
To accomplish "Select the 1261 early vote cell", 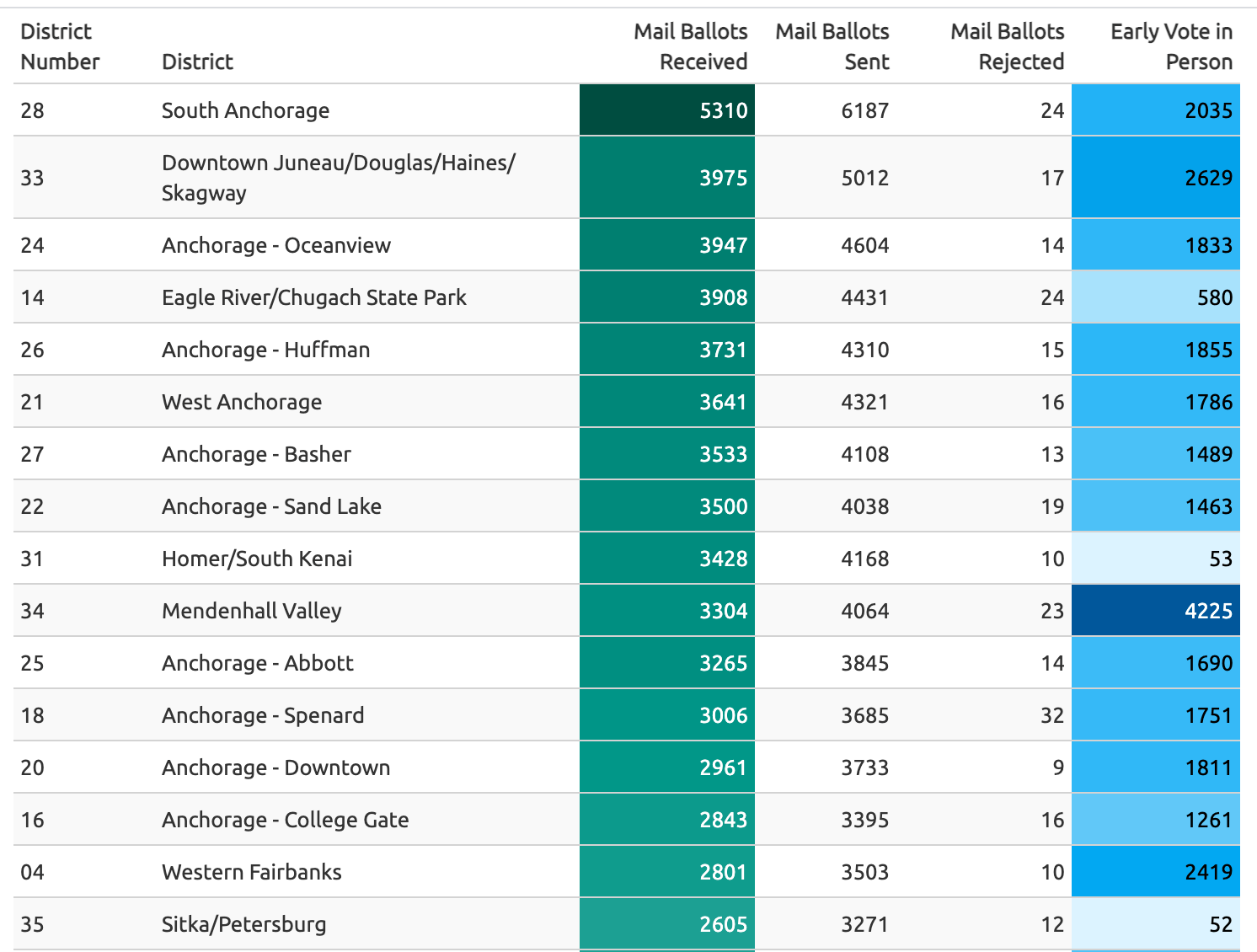I will point(1156,820).
